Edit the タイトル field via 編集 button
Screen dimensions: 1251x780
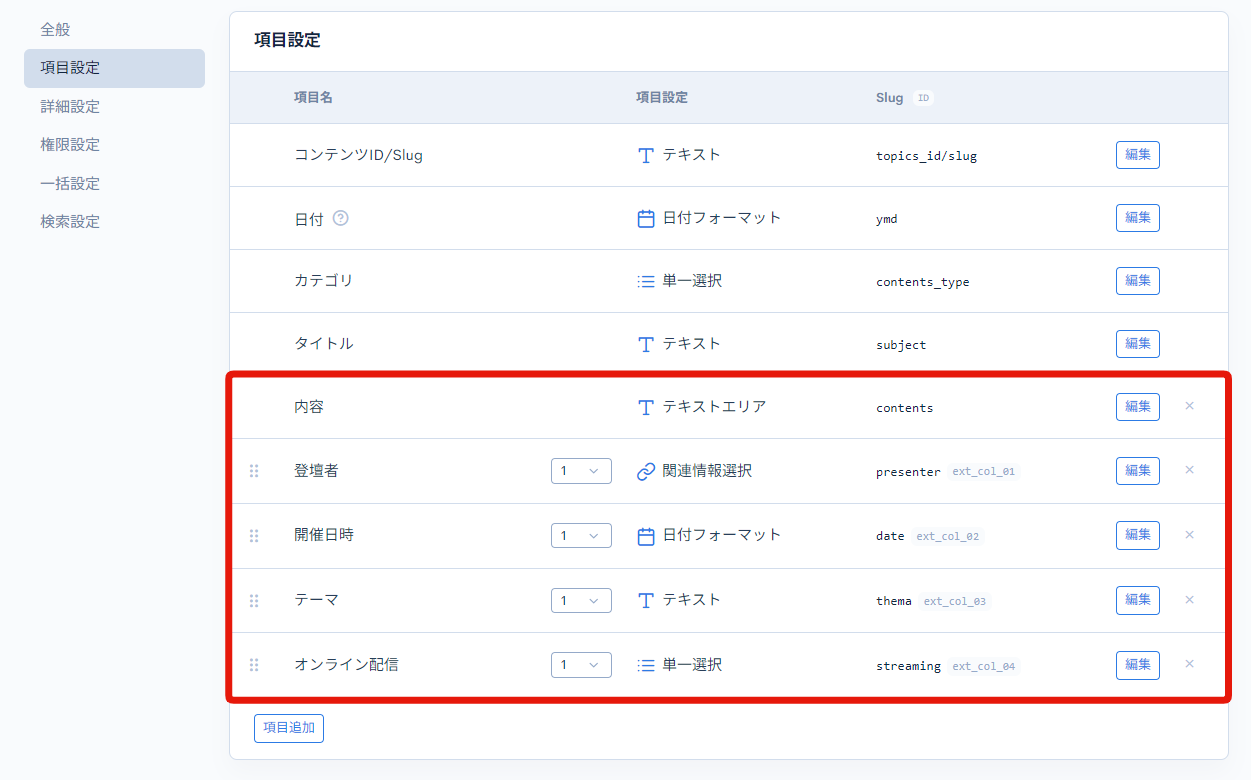coord(1137,344)
